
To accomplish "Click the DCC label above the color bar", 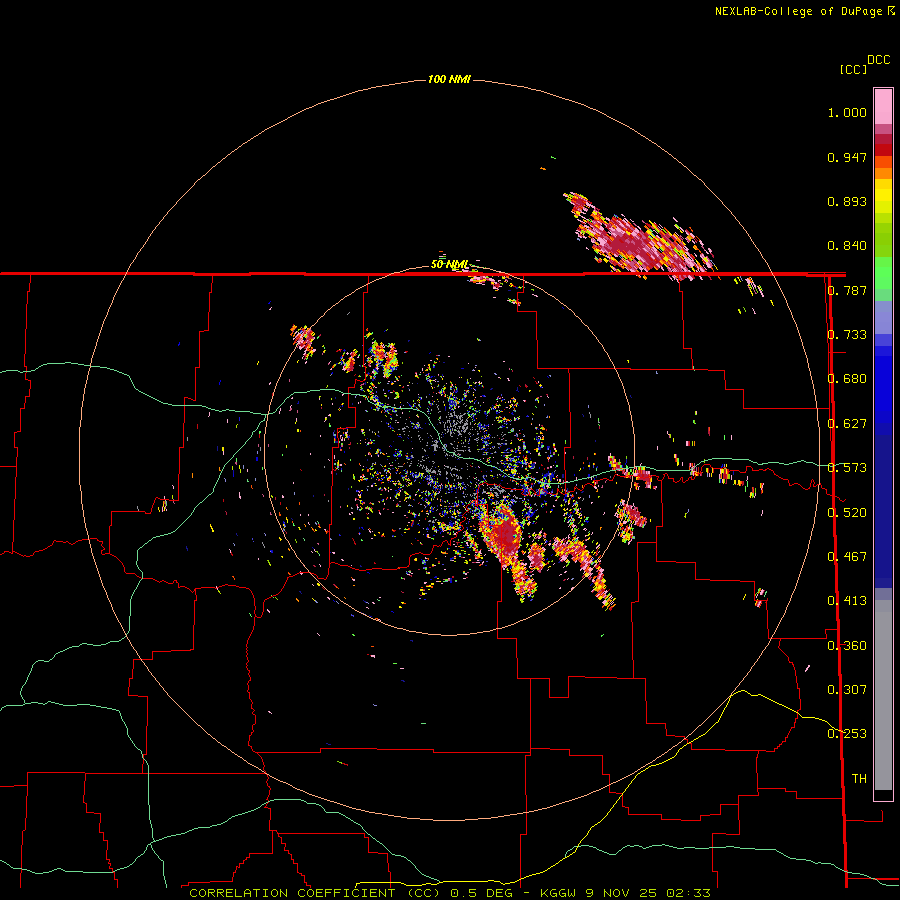I will (x=878, y=60).
